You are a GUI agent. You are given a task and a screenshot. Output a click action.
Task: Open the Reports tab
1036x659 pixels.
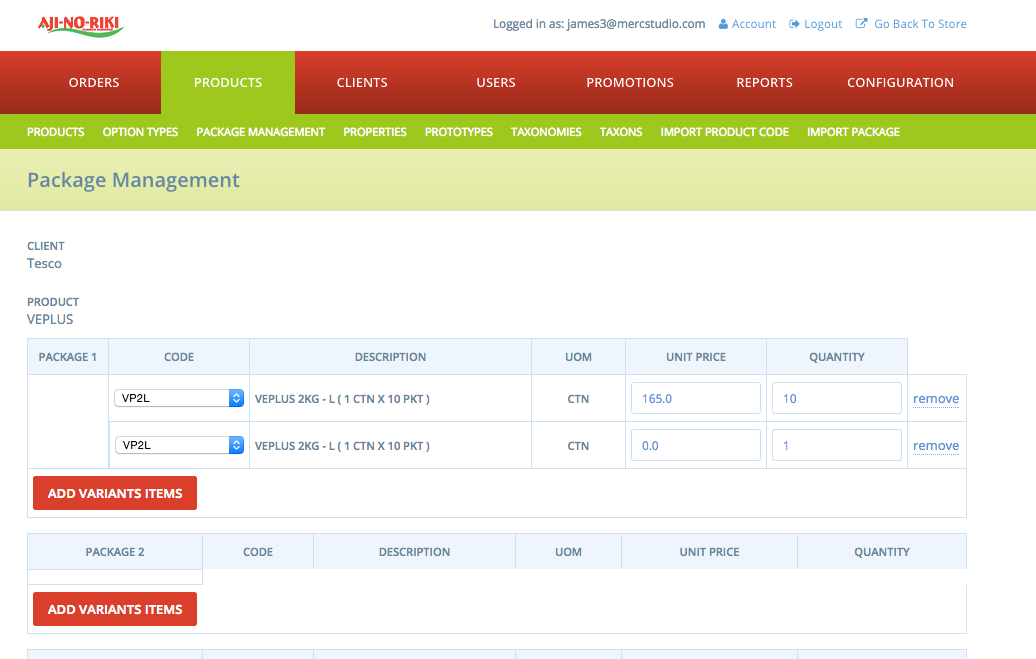coord(764,83)
